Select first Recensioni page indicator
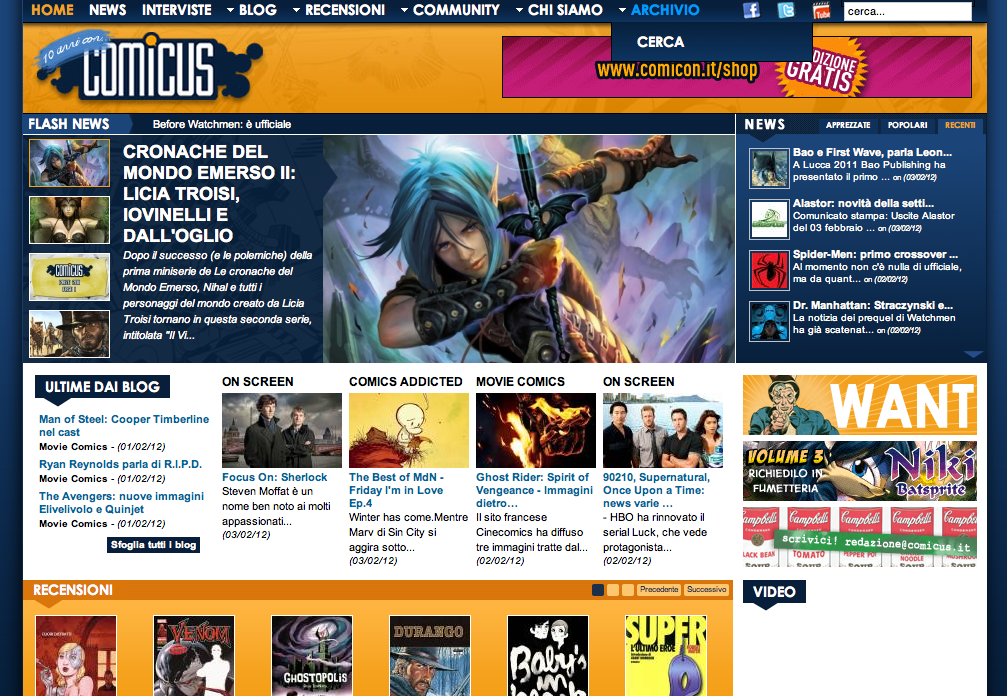1007x696 pixels. pos(598,590)
